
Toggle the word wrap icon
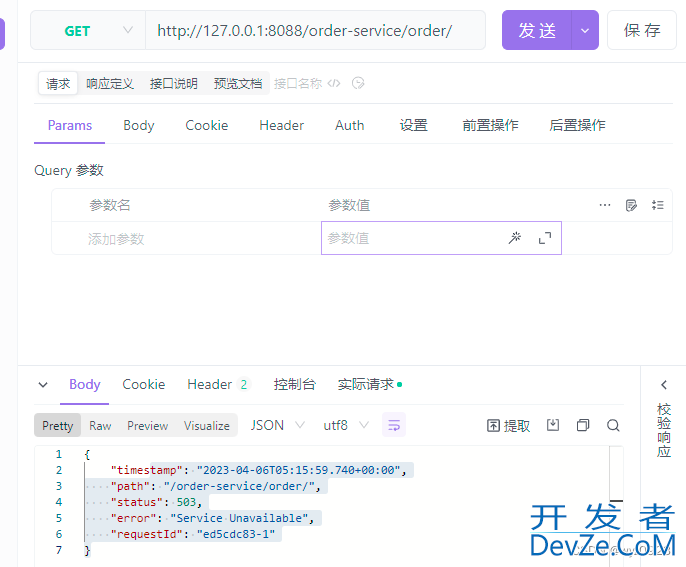coord(394,425)
